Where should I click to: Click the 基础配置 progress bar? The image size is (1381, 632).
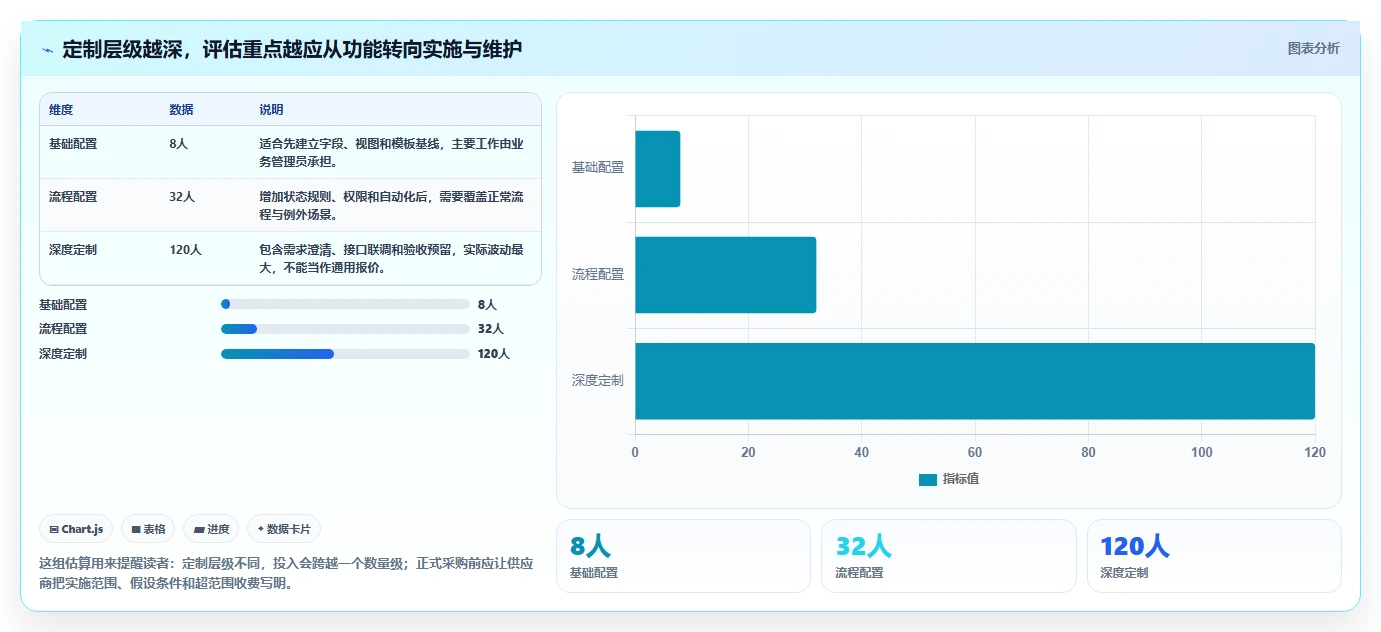tap(345, 304)
